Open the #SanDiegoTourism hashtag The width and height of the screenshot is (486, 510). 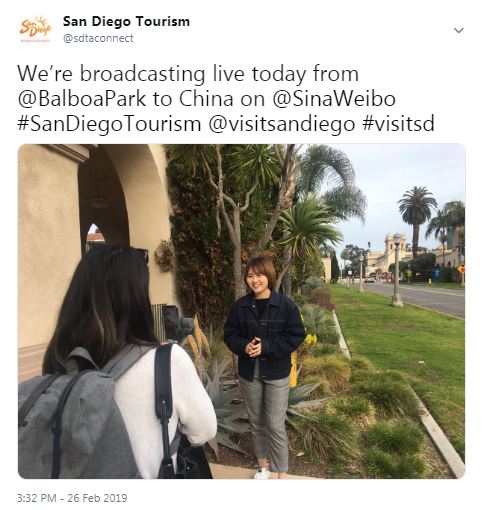(x=109, y=124)
